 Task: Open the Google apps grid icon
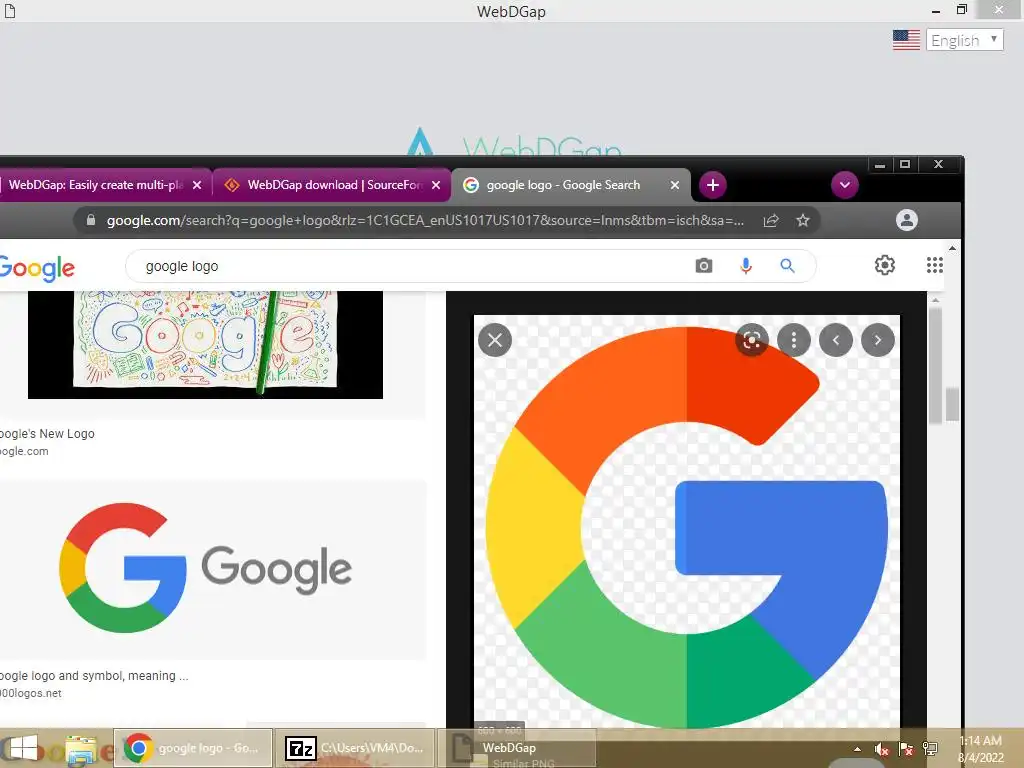[x=935, y=265]
